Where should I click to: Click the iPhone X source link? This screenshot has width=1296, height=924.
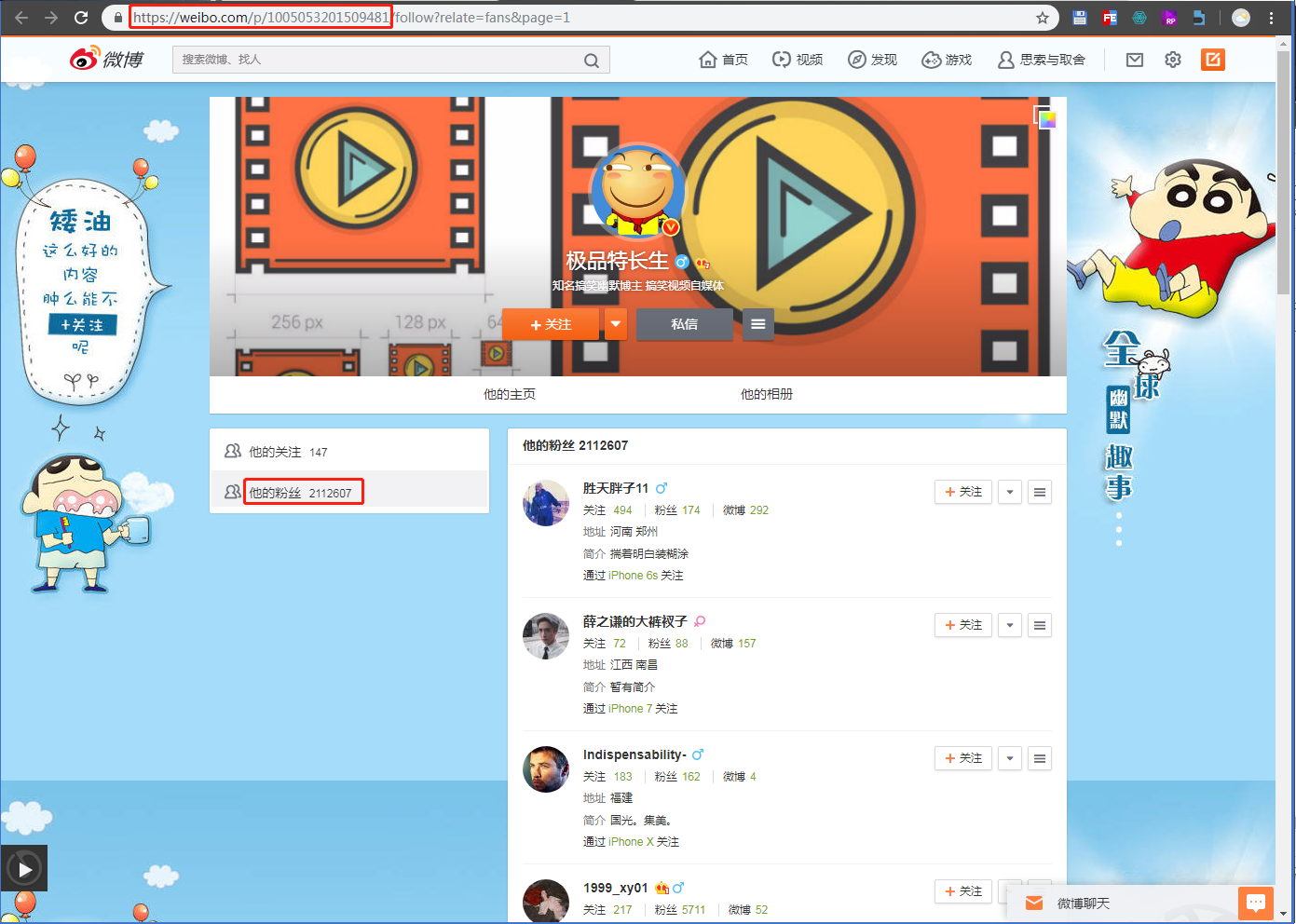(x=631, y=842)
